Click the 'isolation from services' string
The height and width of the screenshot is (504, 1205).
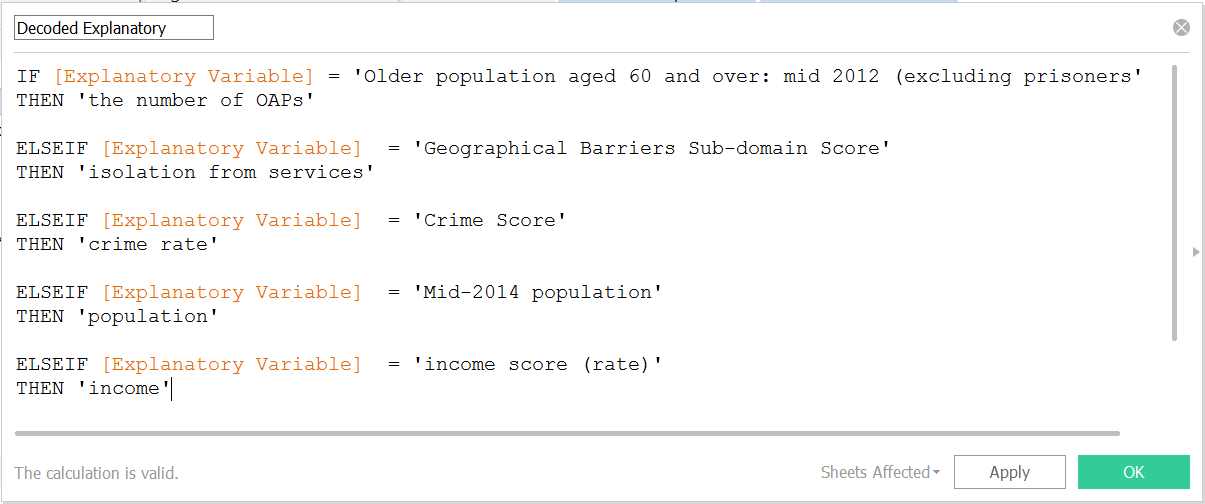(x=225, y=172)
